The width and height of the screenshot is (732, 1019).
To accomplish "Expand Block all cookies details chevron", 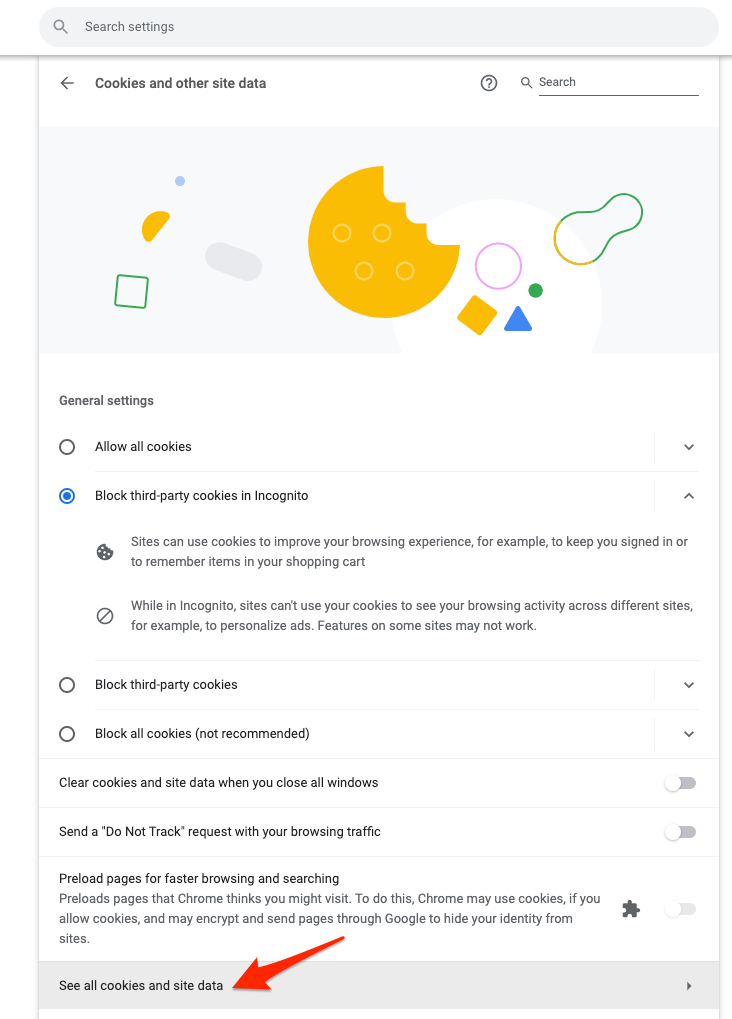I will point(689,734).
